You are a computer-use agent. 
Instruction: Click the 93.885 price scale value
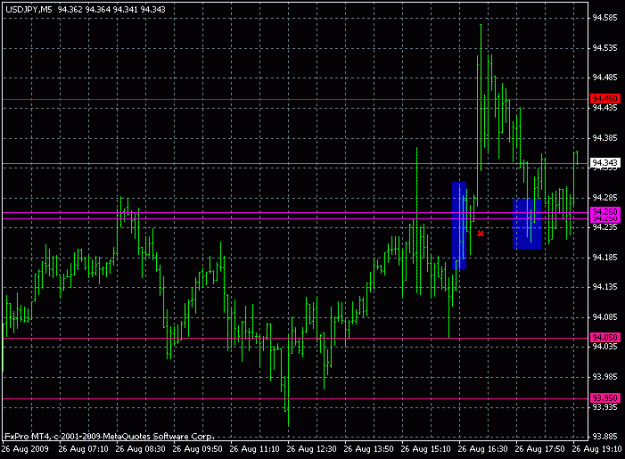click(605, 436)
